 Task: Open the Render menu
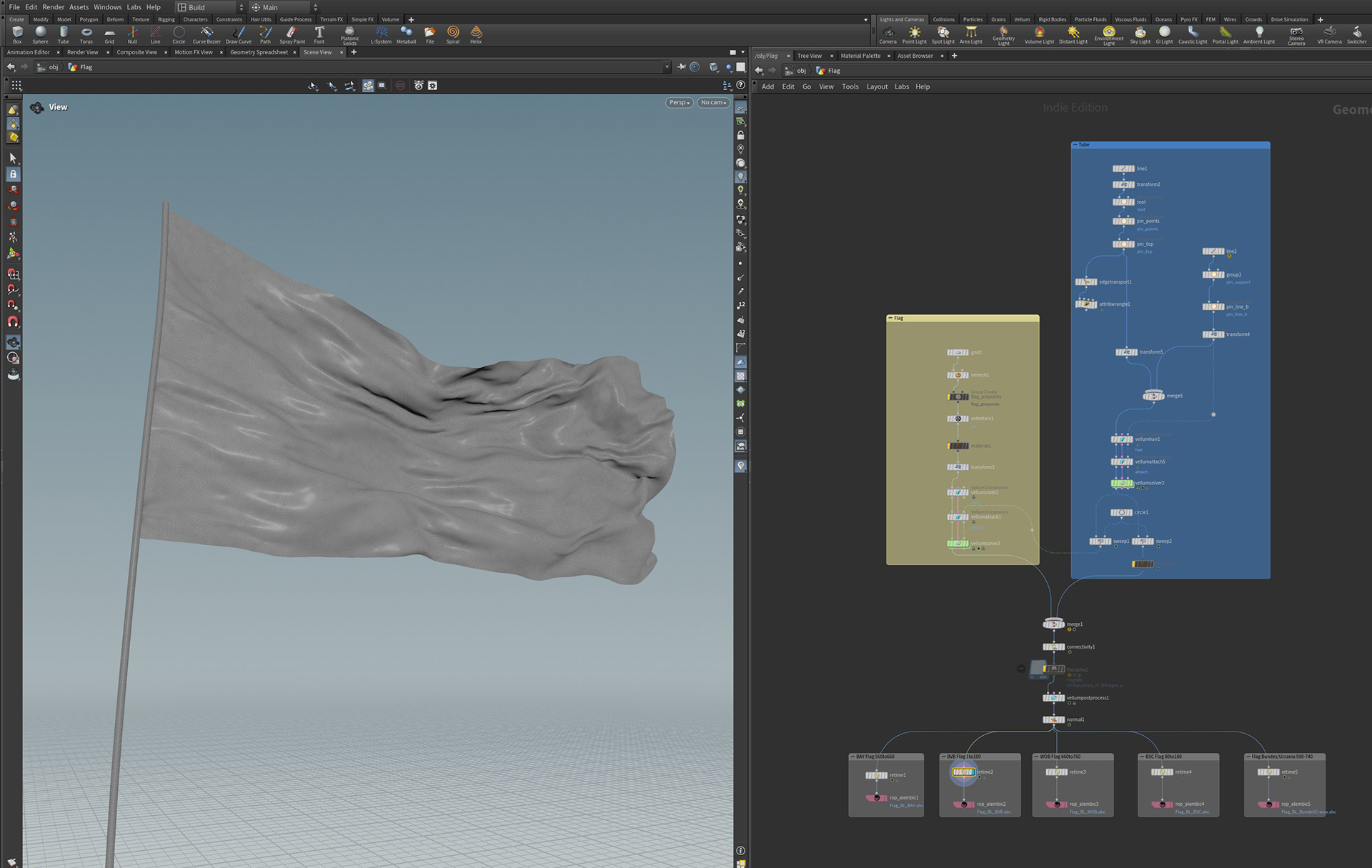[53, 7]
